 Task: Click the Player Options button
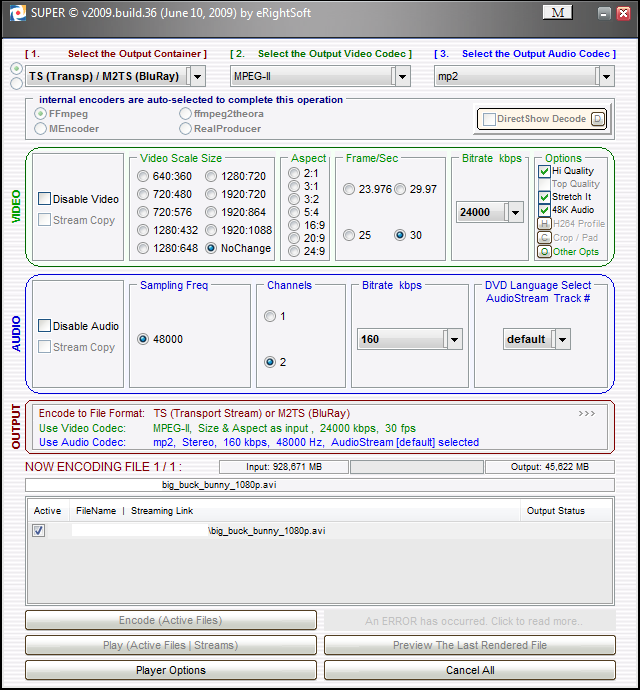coord(171,670)
